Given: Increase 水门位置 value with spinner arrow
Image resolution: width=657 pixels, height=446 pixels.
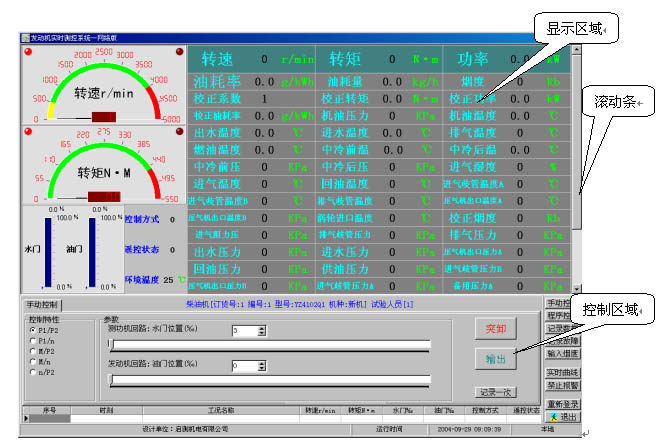Looking at the screenshot, I should (261, 327).
